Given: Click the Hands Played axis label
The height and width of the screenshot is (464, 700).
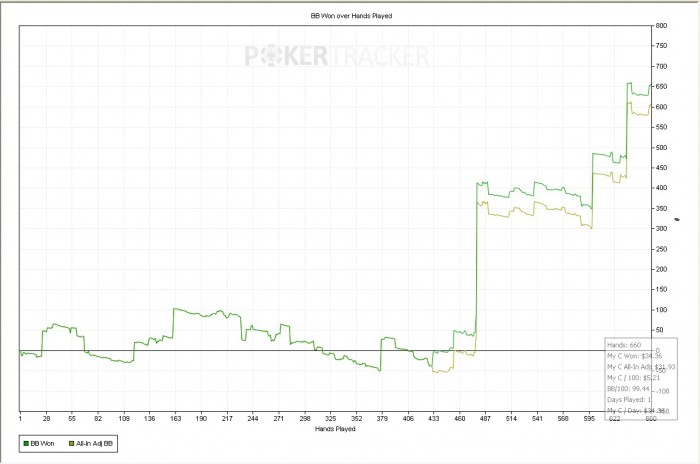Looking at the screenshot, I should (335, 429).
